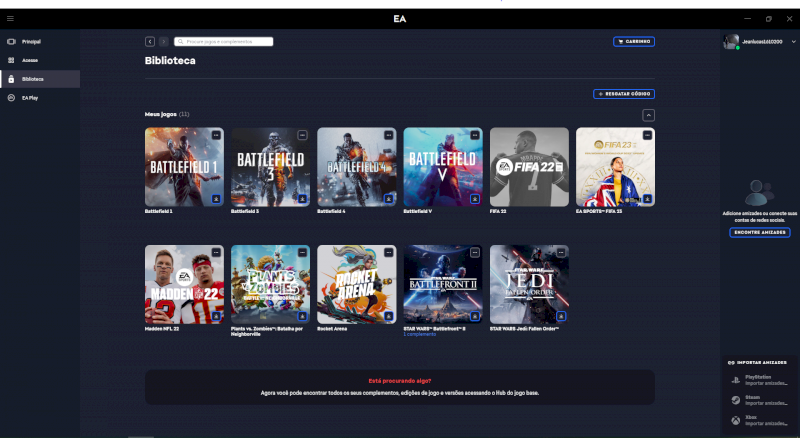Collapse the Meus jogos section
The image size is (800, 438).
648,115
